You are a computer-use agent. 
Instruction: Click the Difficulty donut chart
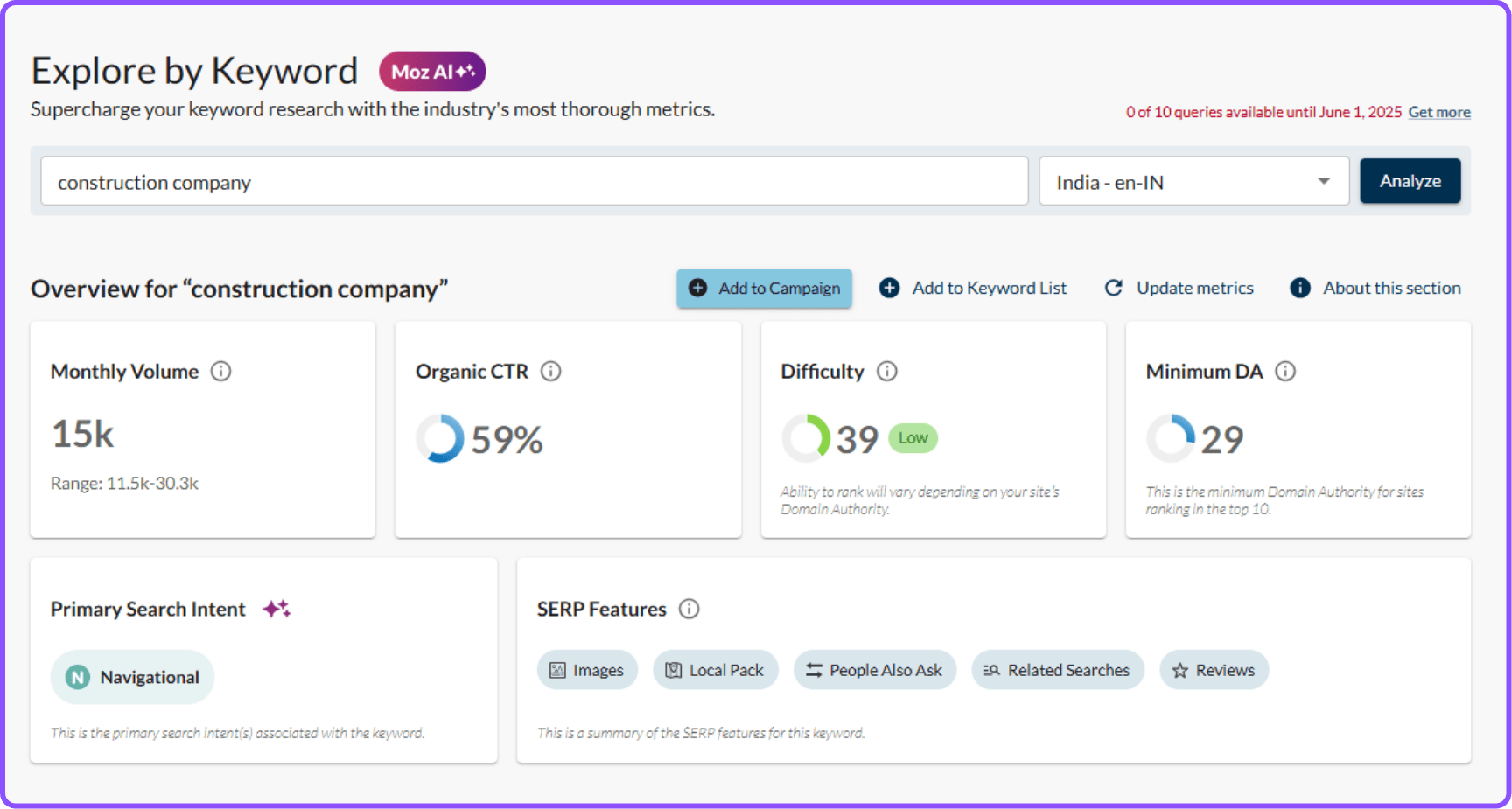(x=806, y=438)
